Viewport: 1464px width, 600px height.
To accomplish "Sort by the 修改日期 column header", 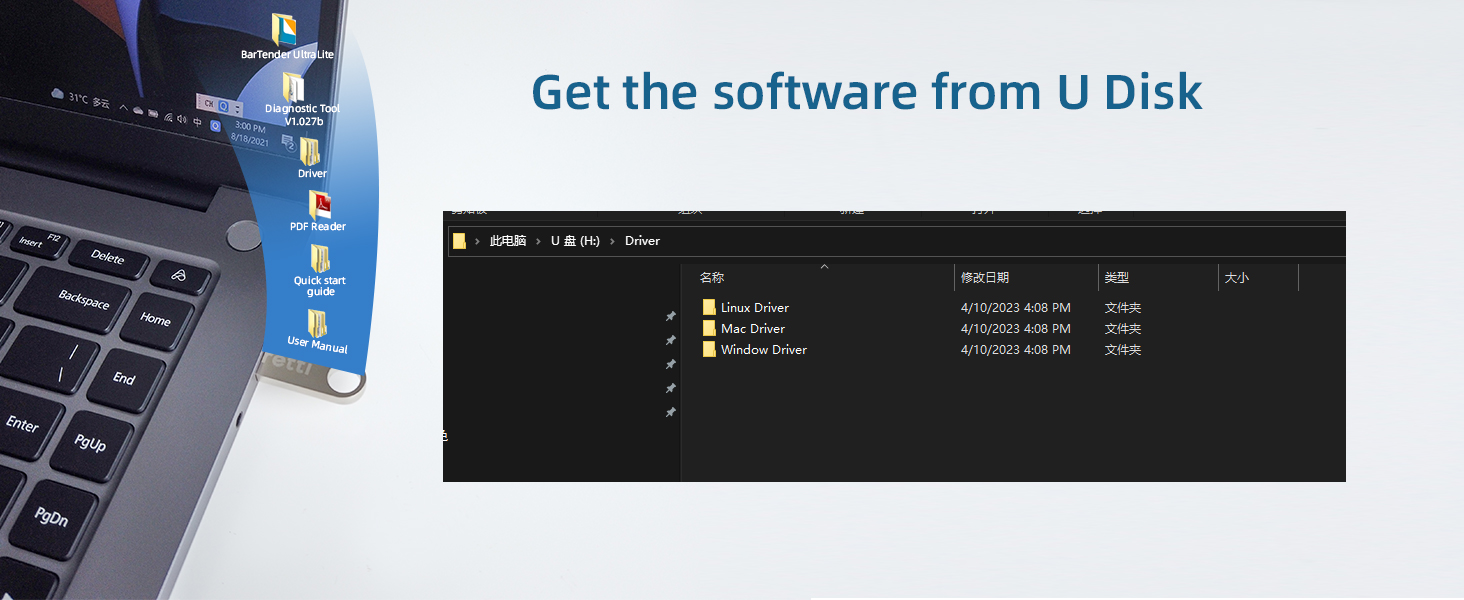I will point(985,278).
